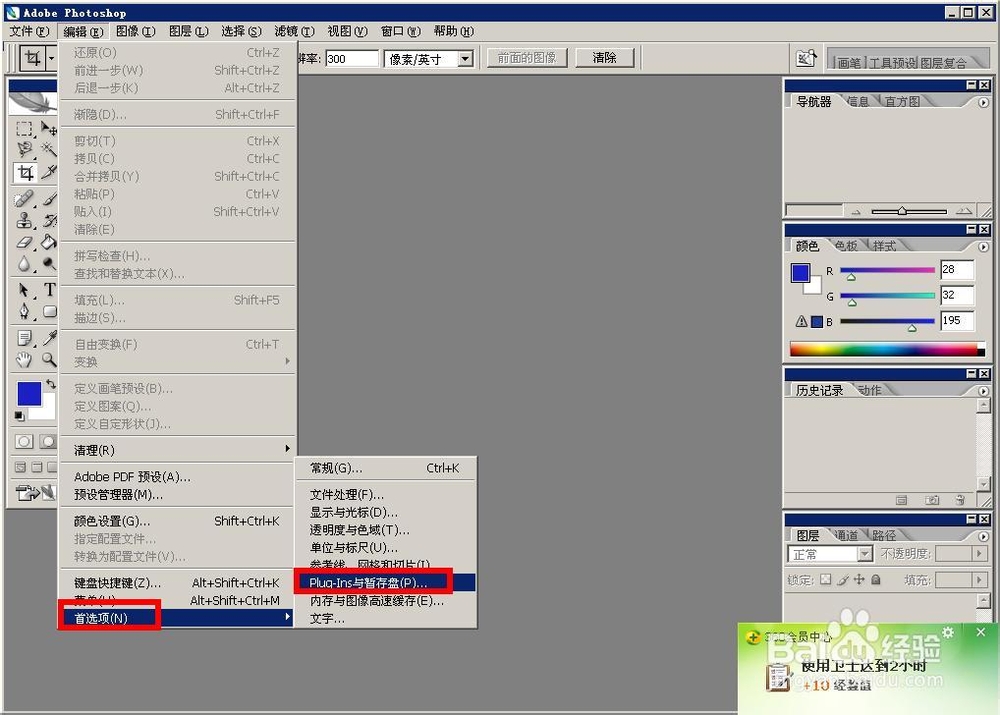The image size is (1000, 715).
Task: Select the Eraser tool
Action: (24, 242)
